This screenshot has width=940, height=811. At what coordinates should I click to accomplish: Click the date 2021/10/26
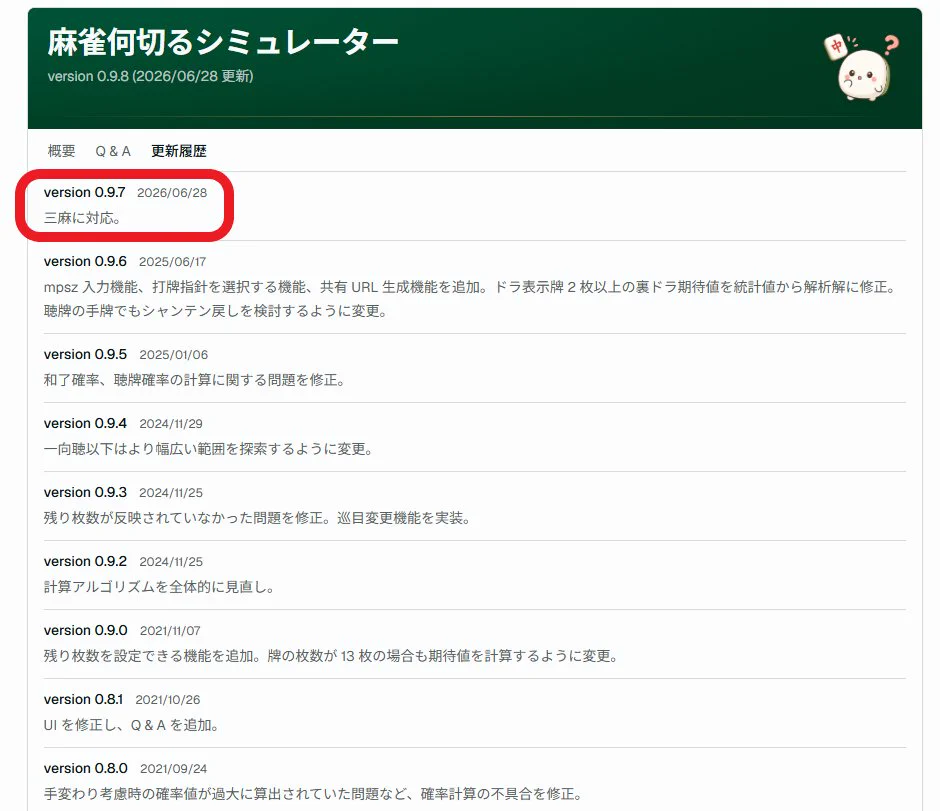[x=168, y=700]
